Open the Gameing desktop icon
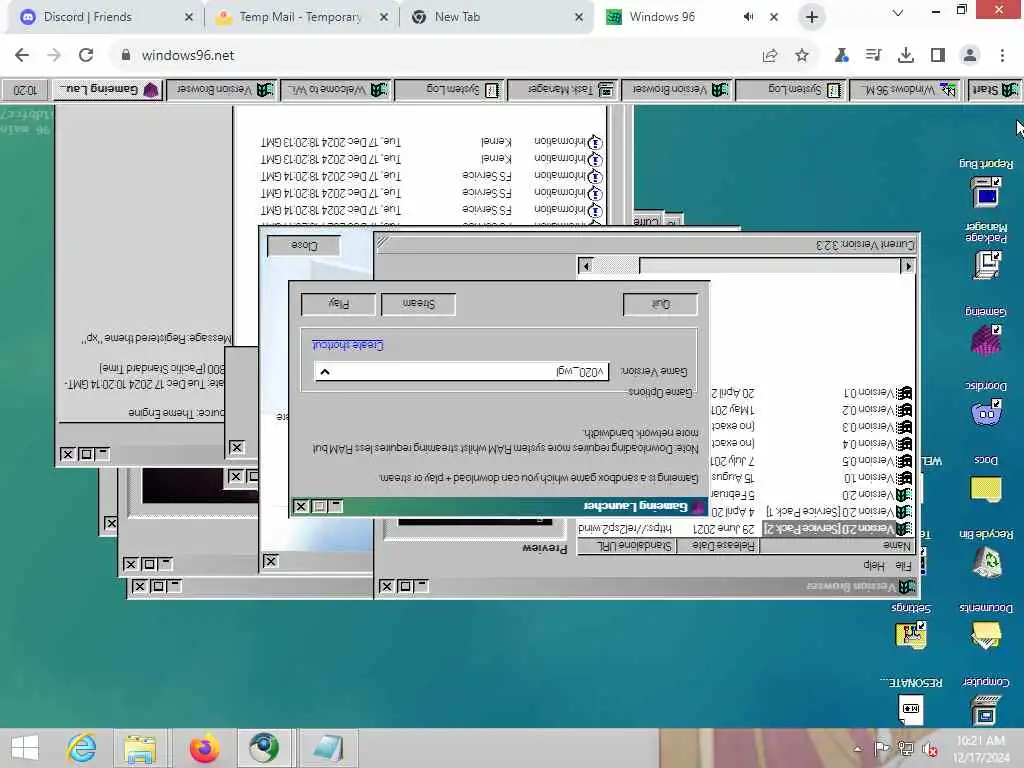This screenshot has height=768, width=1024. pos(985,340)
